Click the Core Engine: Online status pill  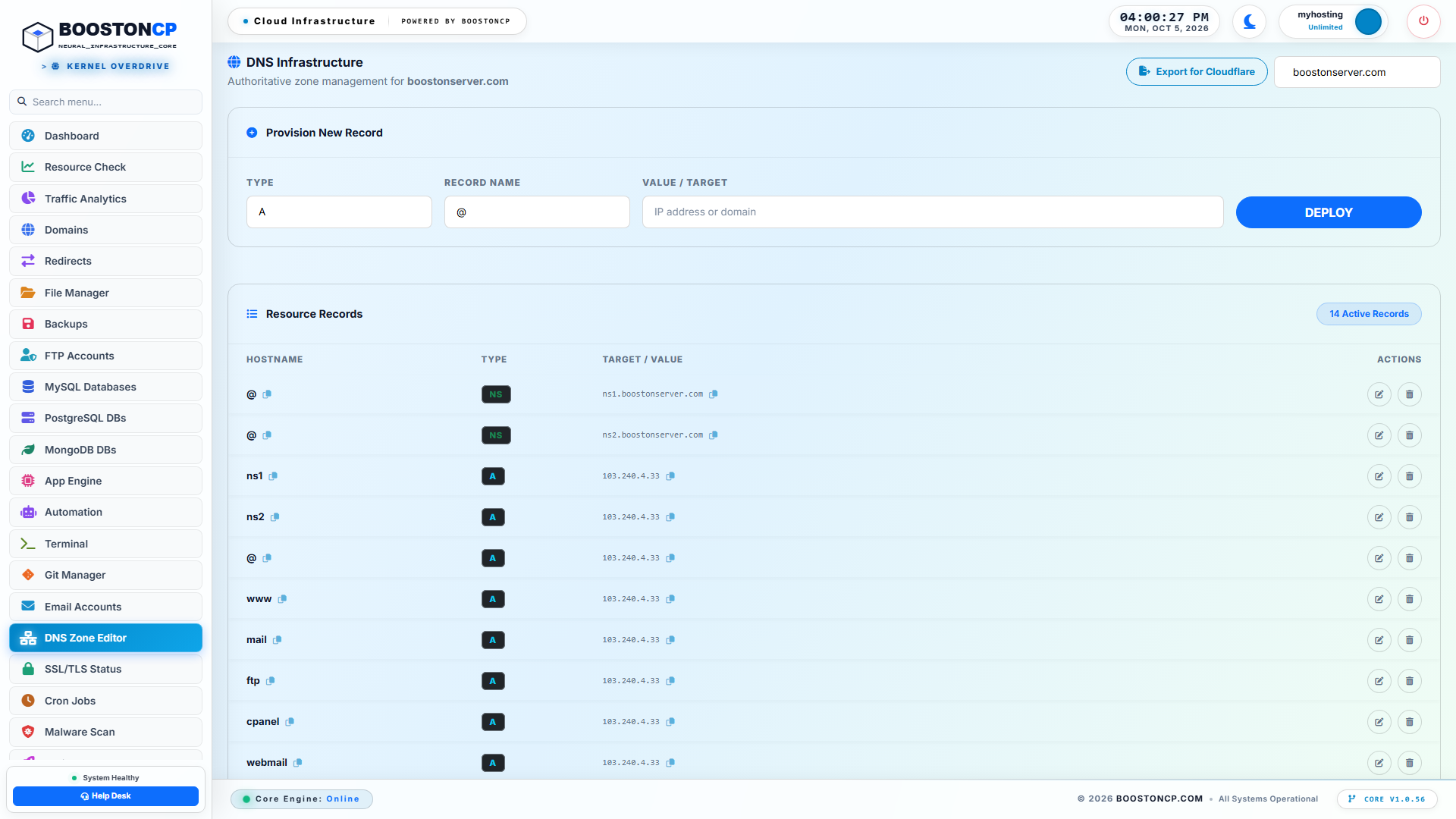pyautogui.click(x=301, y=799)
